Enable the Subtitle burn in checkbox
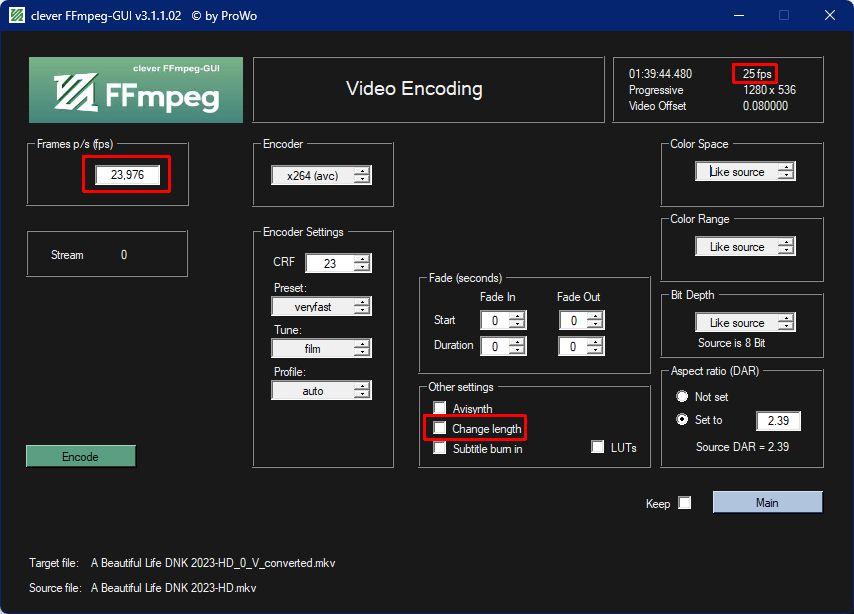Screen dimensions: 854x614 point(440,448)
